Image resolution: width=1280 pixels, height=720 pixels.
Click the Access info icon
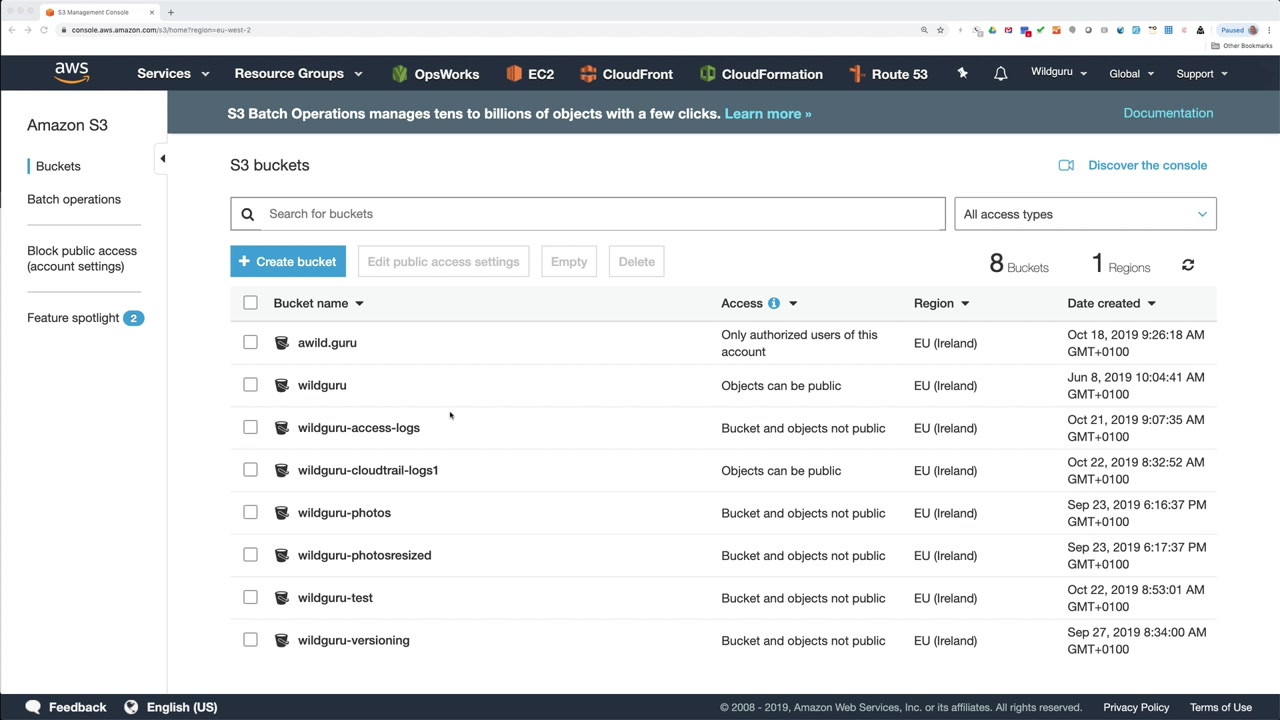click(773, 303)
